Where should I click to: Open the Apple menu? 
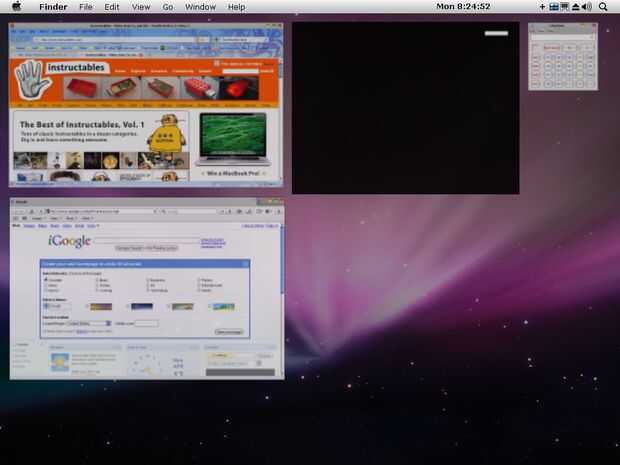click(17, 6)
